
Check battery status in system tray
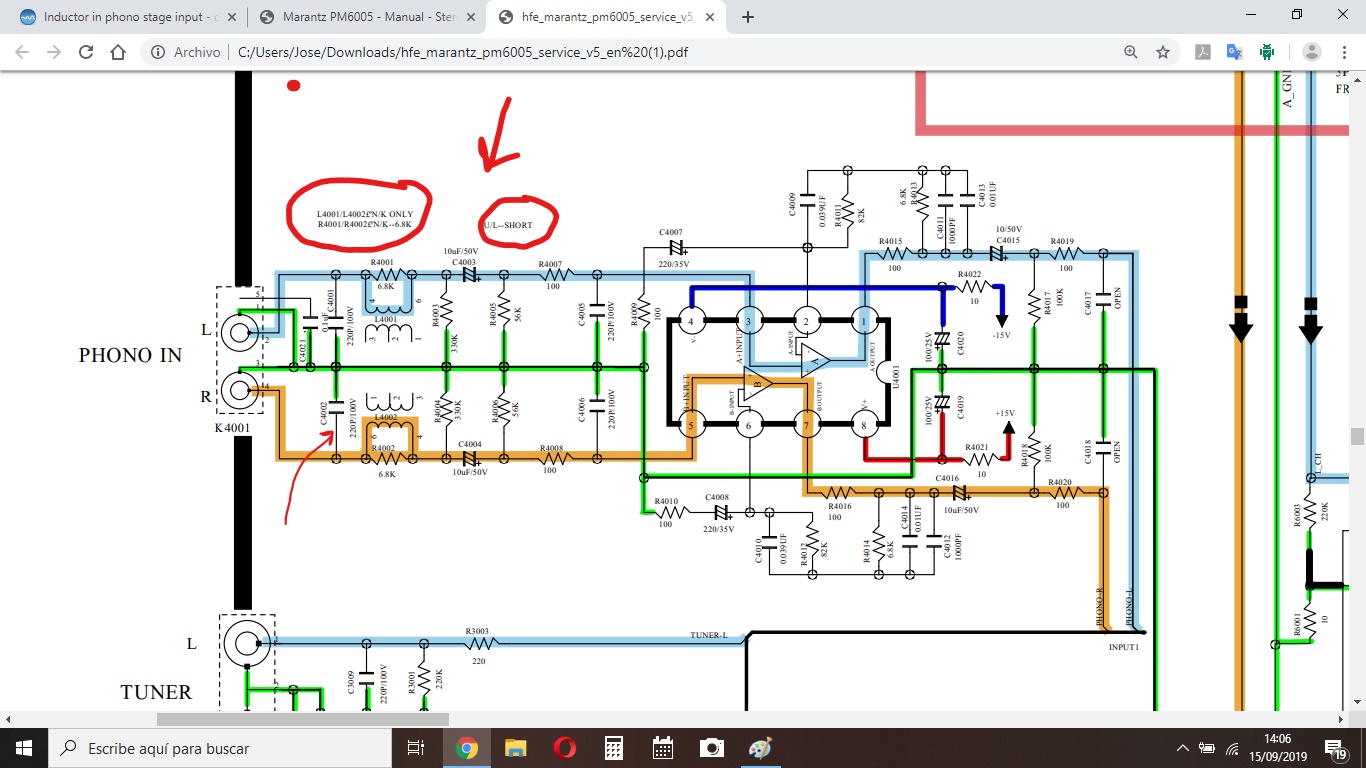[x=1207, y=747]
